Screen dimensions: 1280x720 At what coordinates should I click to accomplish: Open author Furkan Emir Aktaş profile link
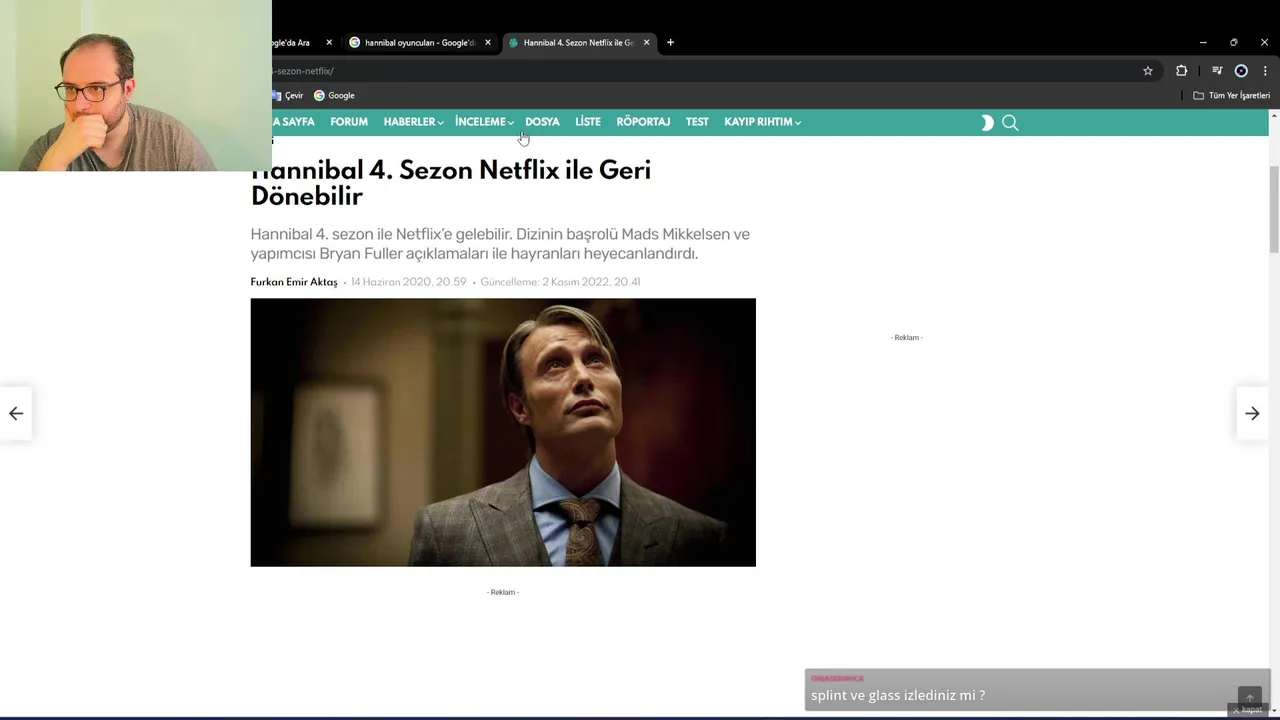(x=294, y=282)
